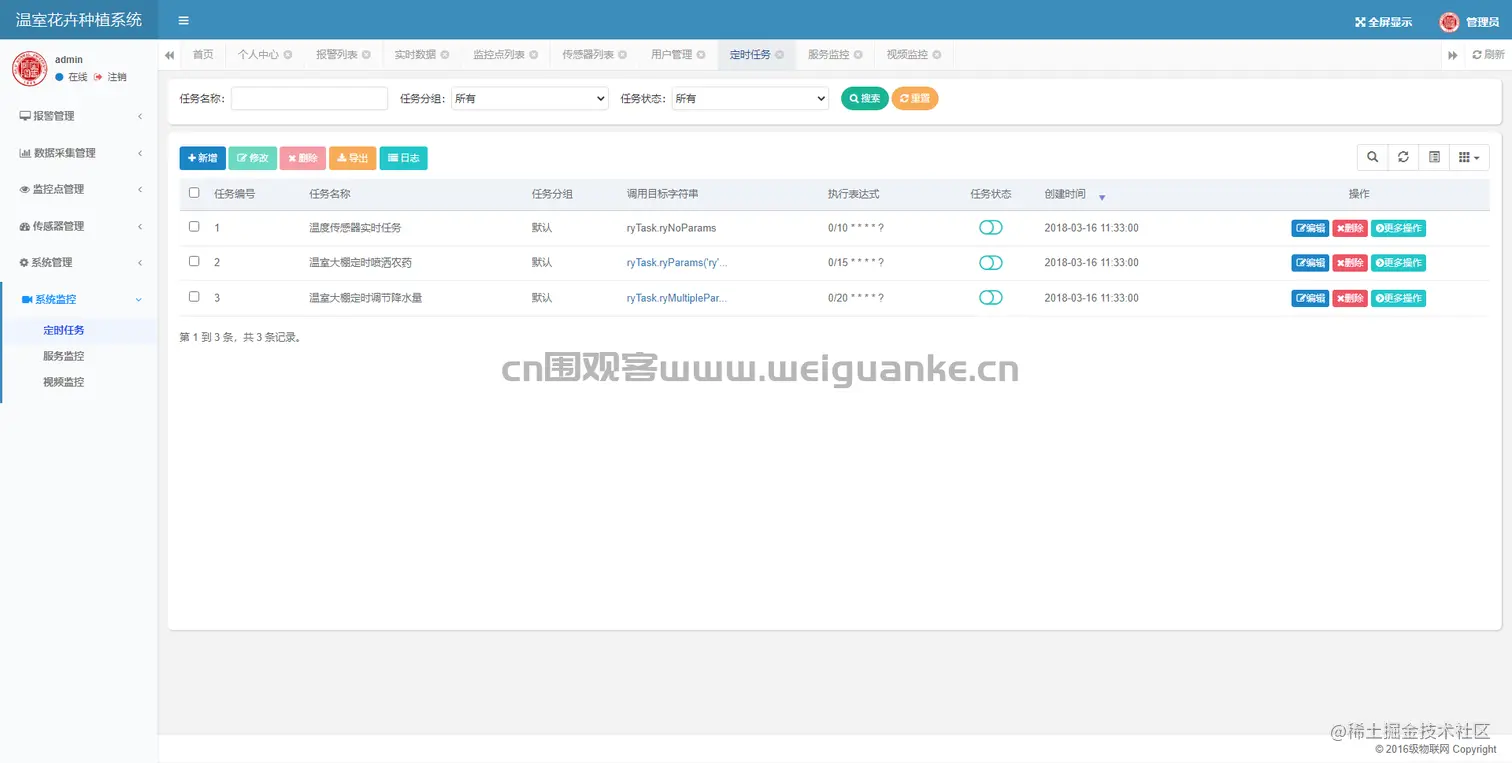The image size is (1512, 763).
Task: Click 删除 for task 温室大棚定时调节降水量
Action: [x=1350, y=298]
